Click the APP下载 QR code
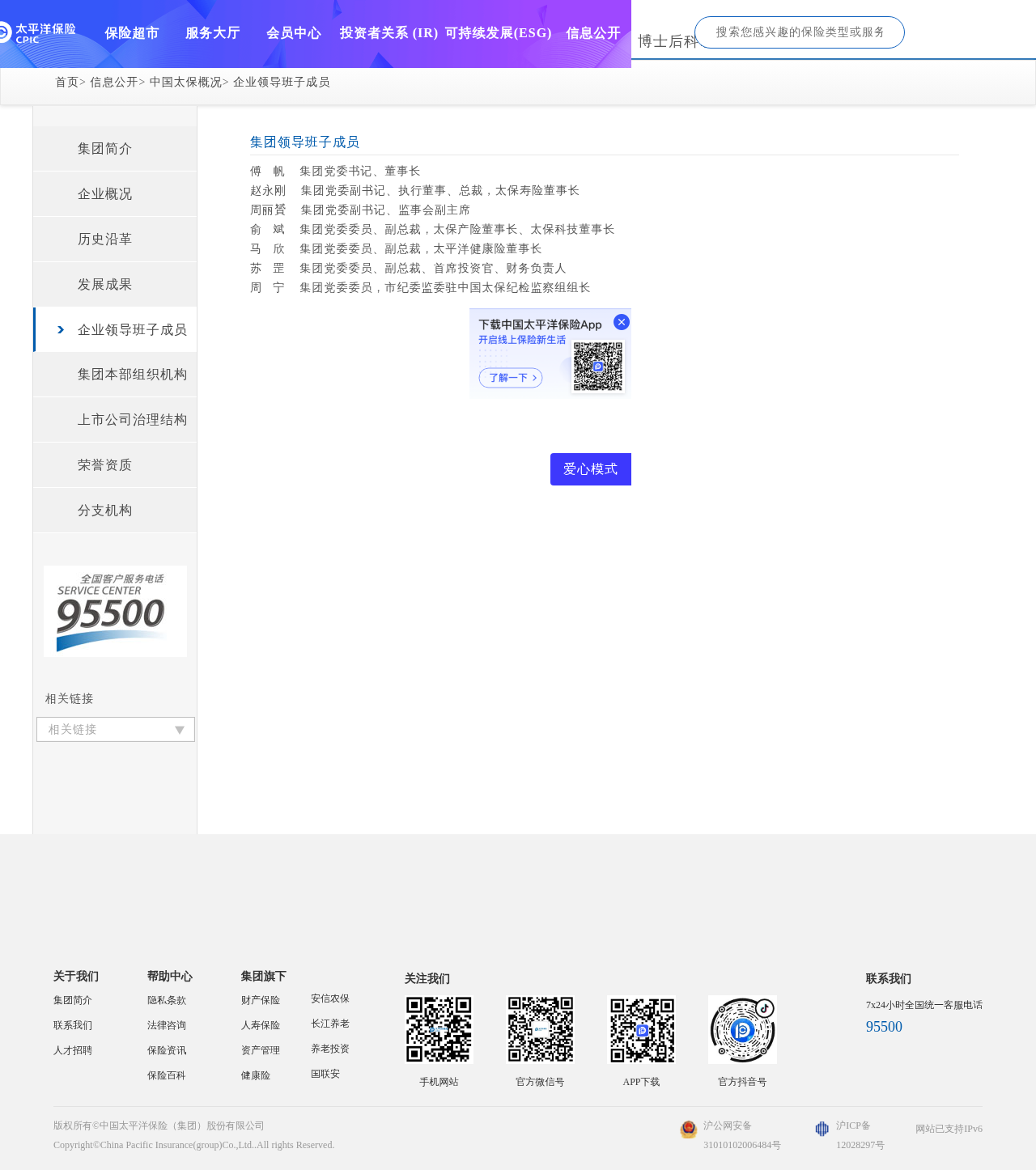The width and height of the screenshot is (1036, 1170). click(x=641, y=1029)
